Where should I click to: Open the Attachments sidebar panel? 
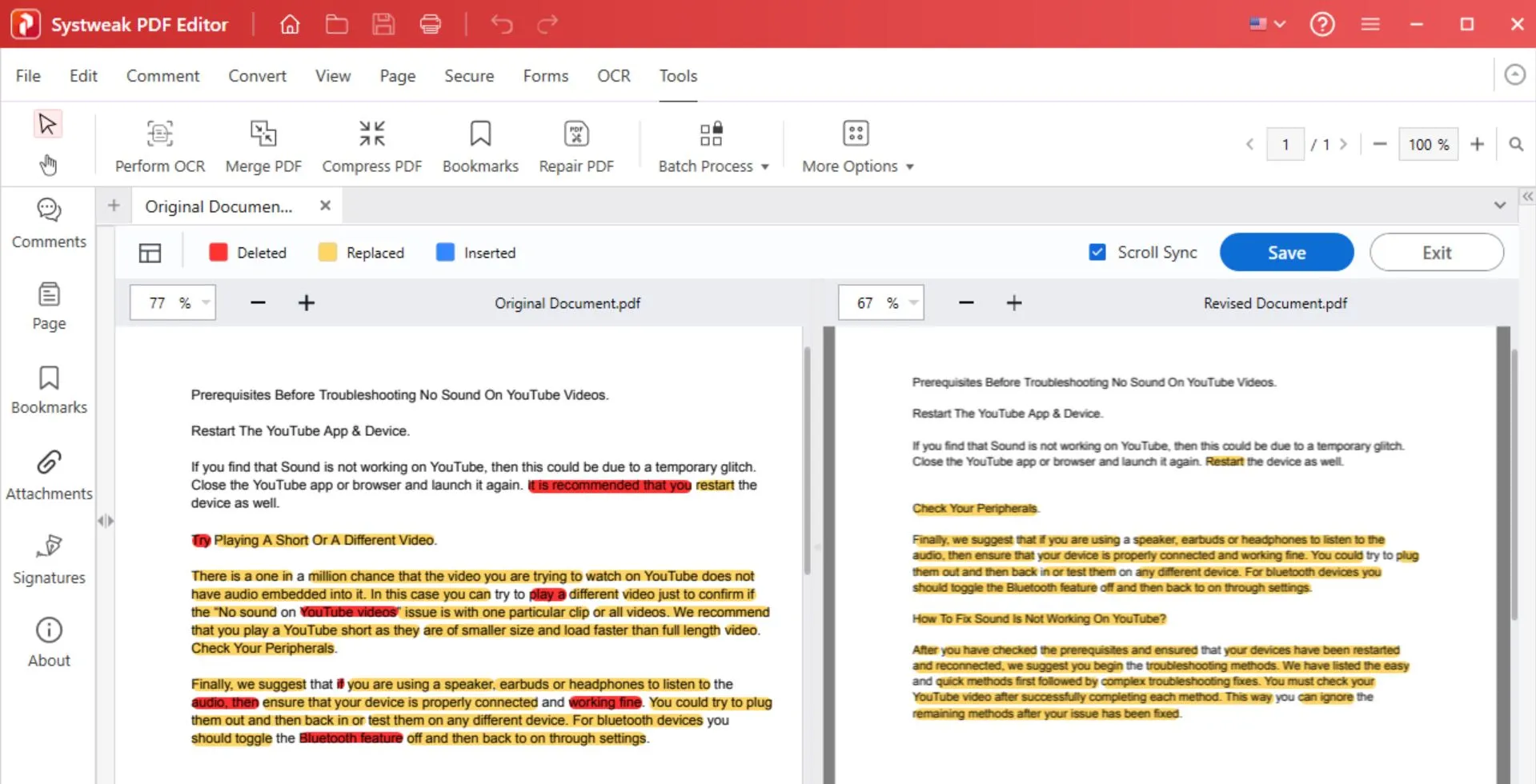(49, 474)
